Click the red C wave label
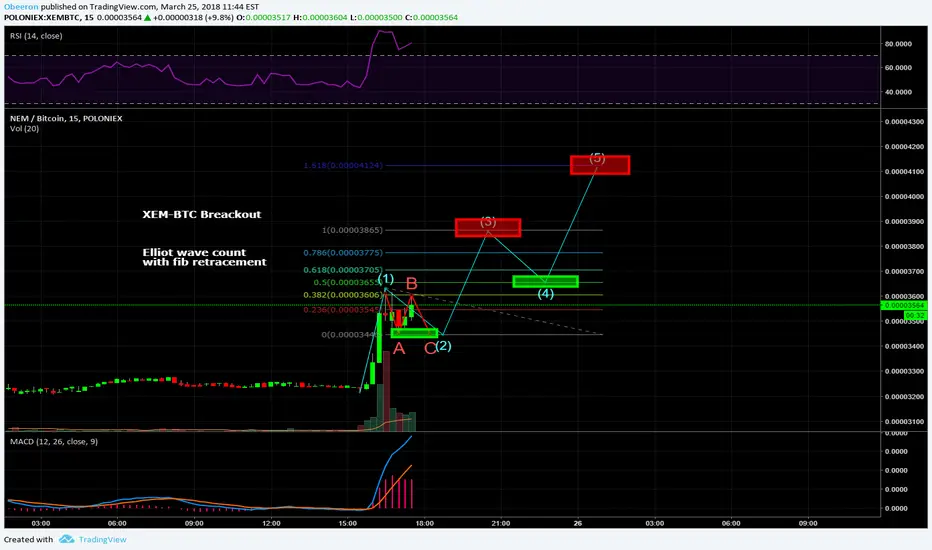 tap(430, 349)
